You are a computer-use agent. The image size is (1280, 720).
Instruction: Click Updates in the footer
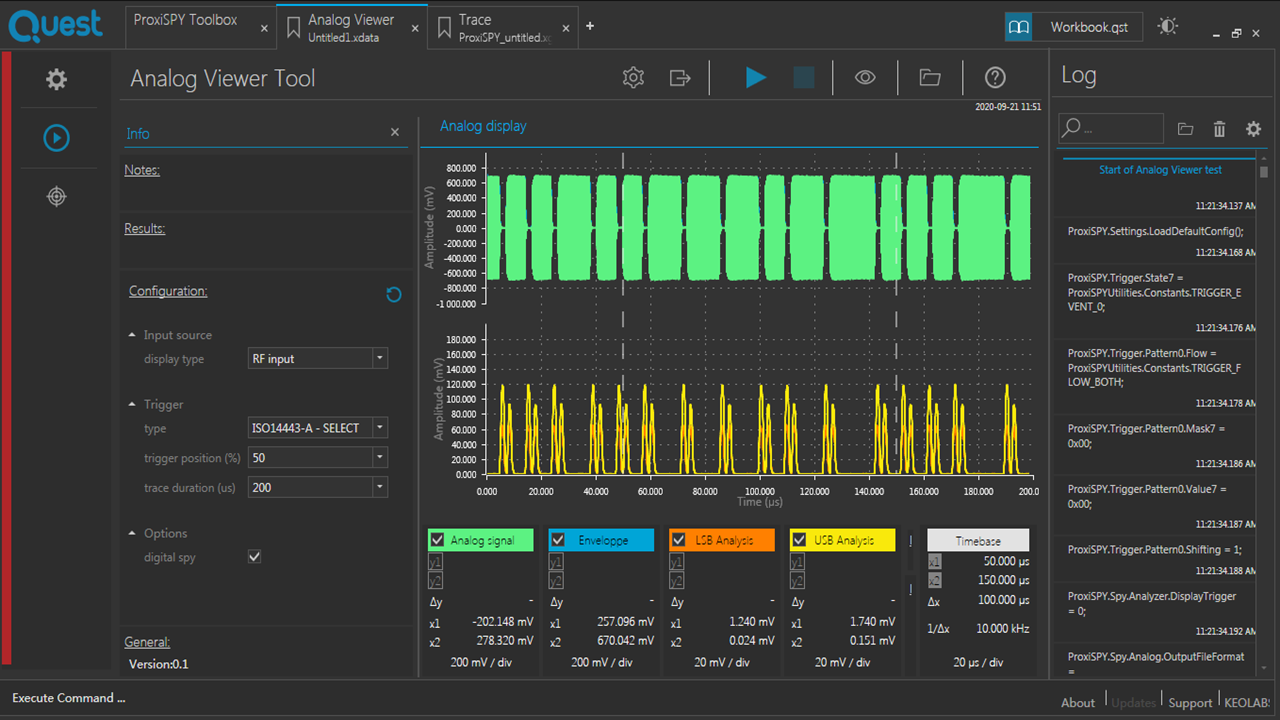pos(1133,702)
